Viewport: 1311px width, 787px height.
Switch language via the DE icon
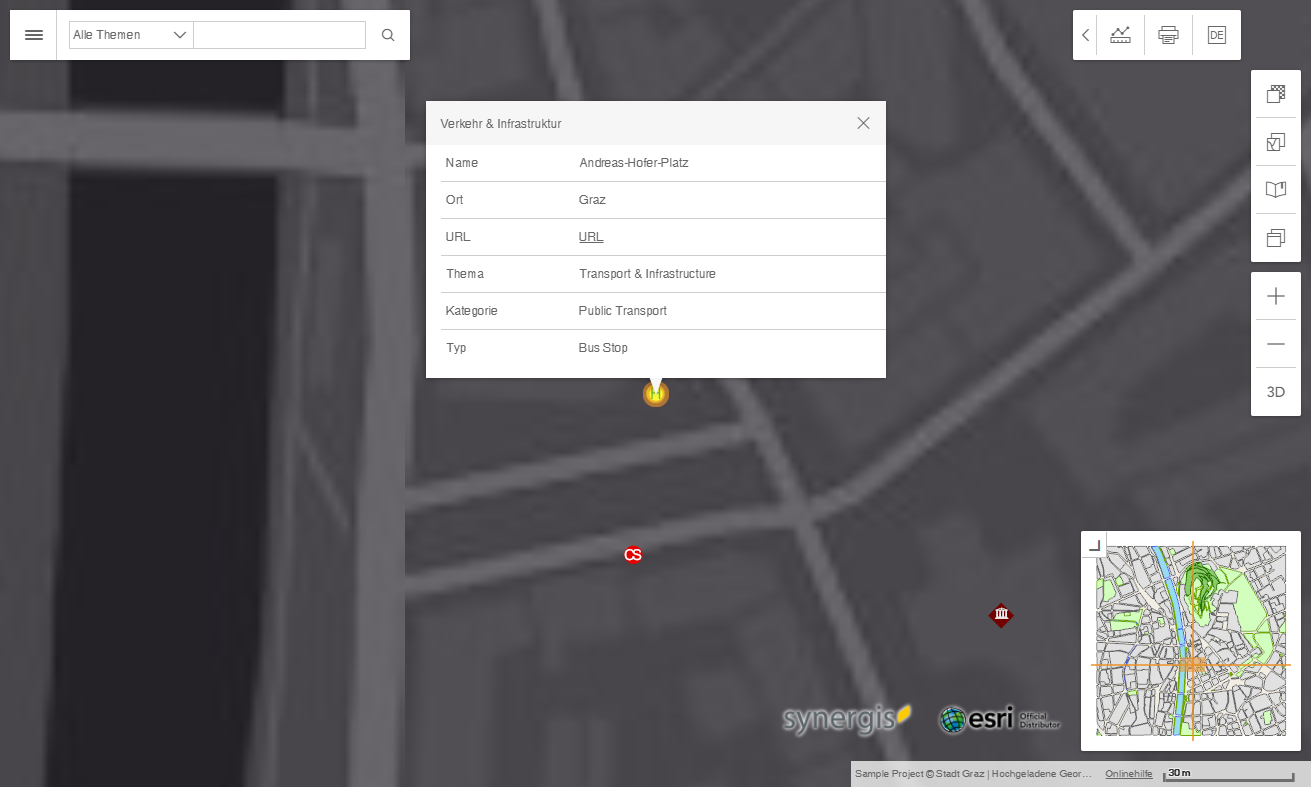[x=1216, y=34]
